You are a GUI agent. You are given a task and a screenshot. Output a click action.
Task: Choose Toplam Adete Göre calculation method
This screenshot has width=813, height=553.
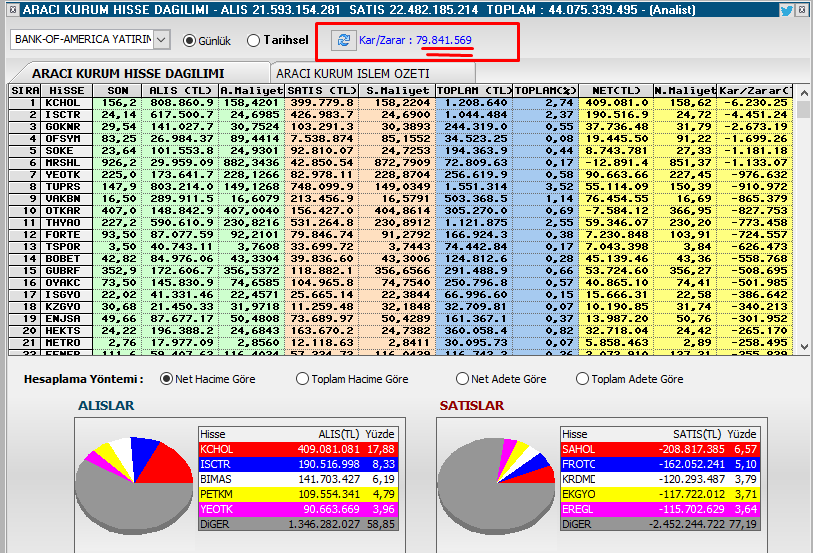[x=582, y=379]
